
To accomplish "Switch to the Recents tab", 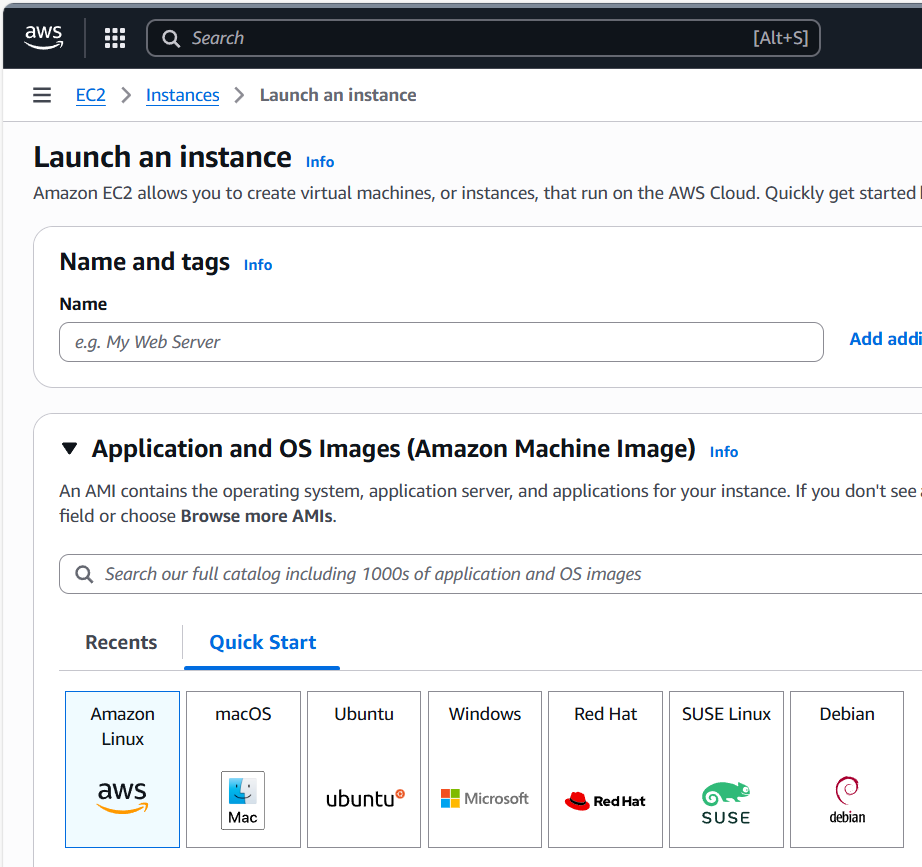I will pyautogui.click(x=121, y=642).
